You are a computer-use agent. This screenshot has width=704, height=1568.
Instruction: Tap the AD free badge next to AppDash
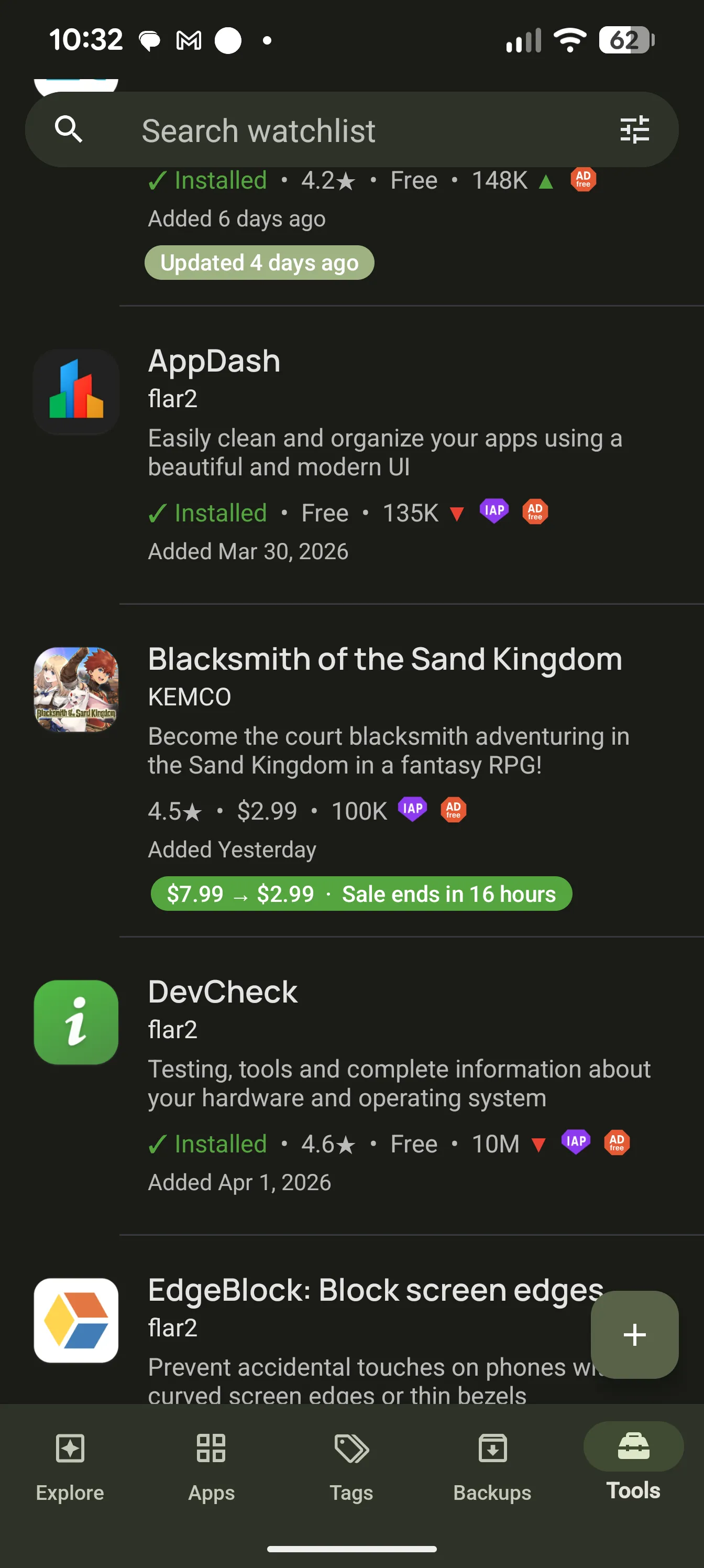coord(534,512)
